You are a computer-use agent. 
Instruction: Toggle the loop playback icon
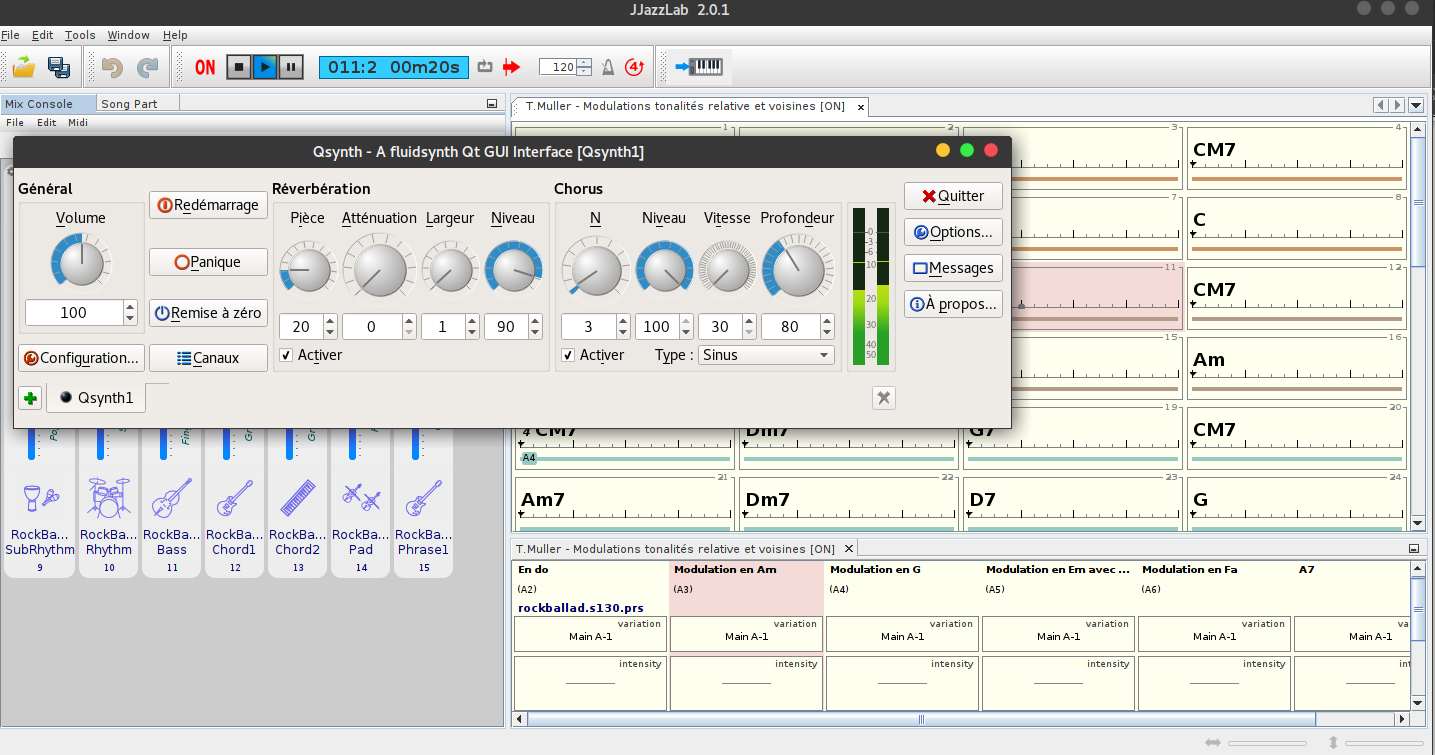(x=485, y=67)
